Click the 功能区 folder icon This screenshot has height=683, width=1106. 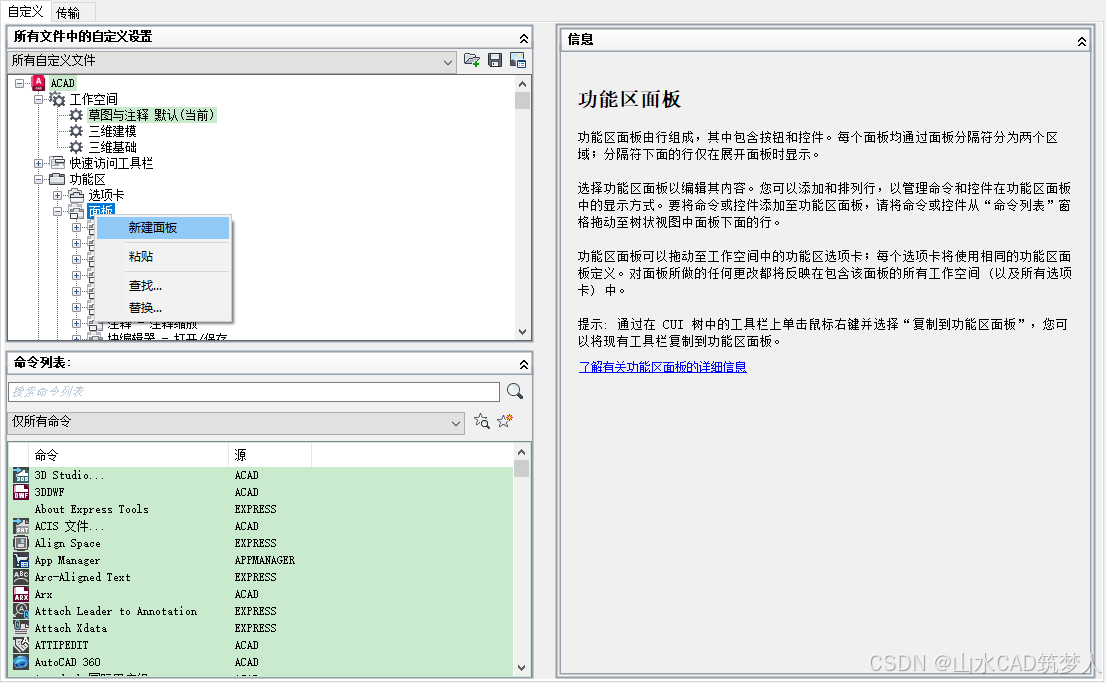(58, 179)
